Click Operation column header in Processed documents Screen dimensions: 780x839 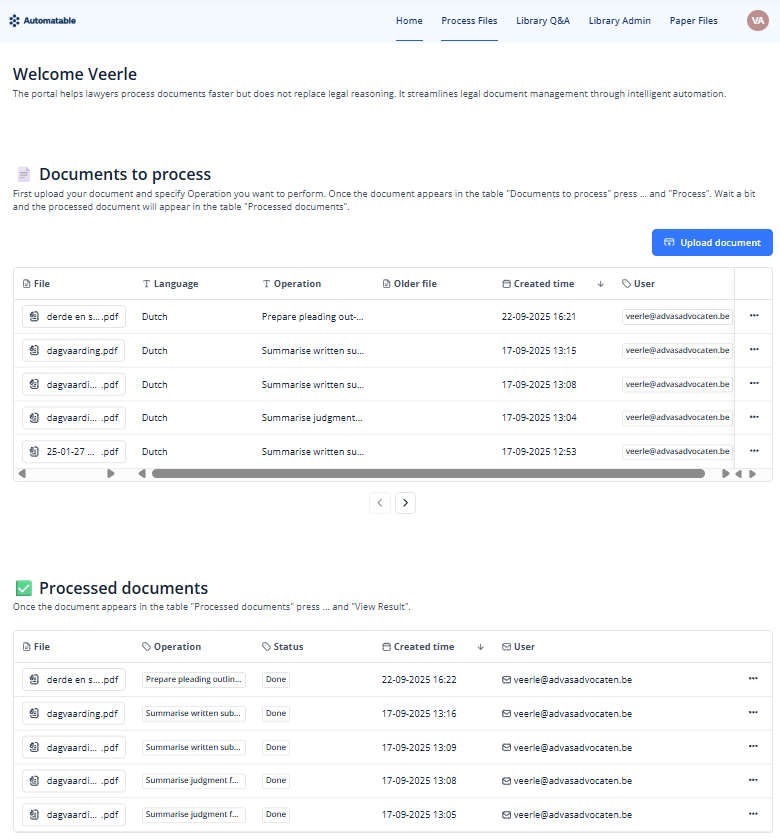172,646
